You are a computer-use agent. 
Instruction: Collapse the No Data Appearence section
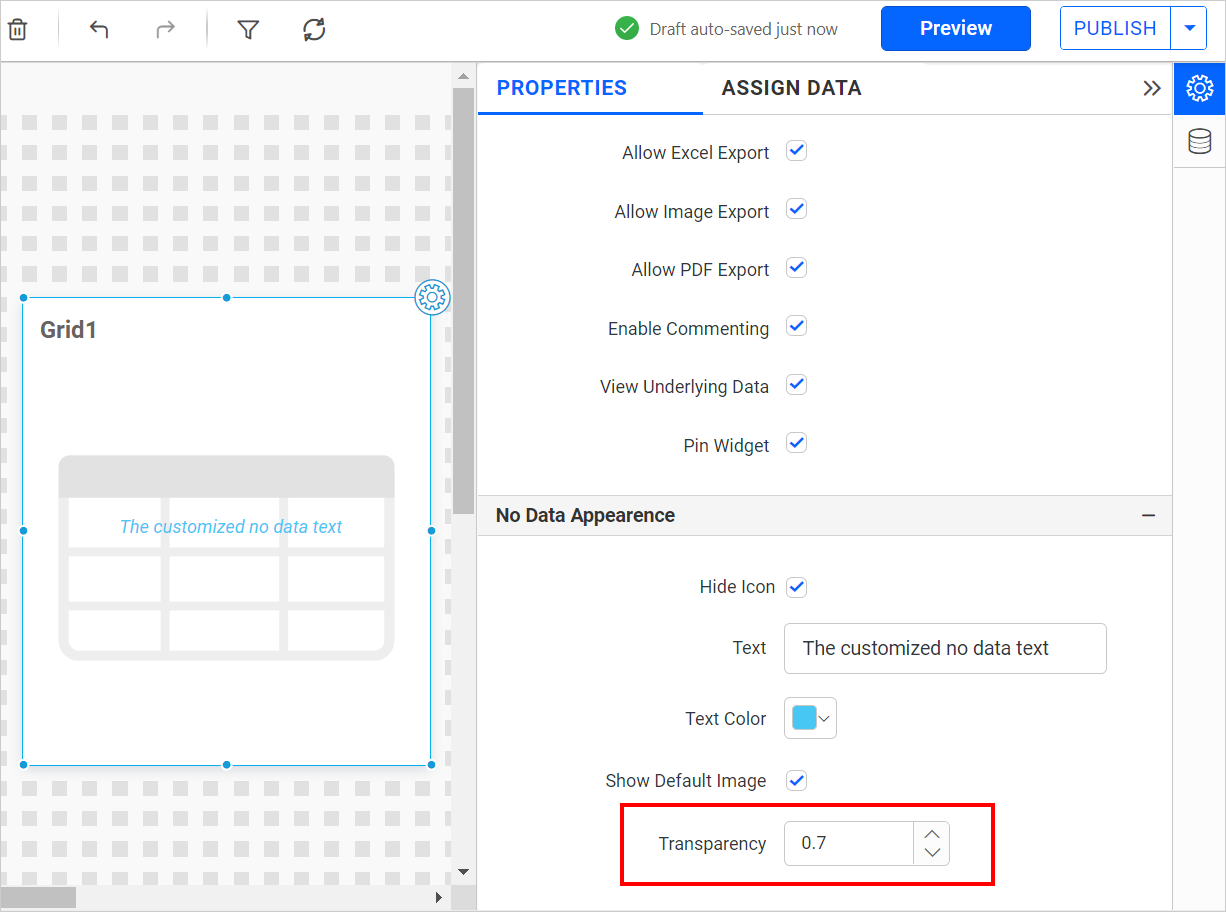(x=1148, y=516)
